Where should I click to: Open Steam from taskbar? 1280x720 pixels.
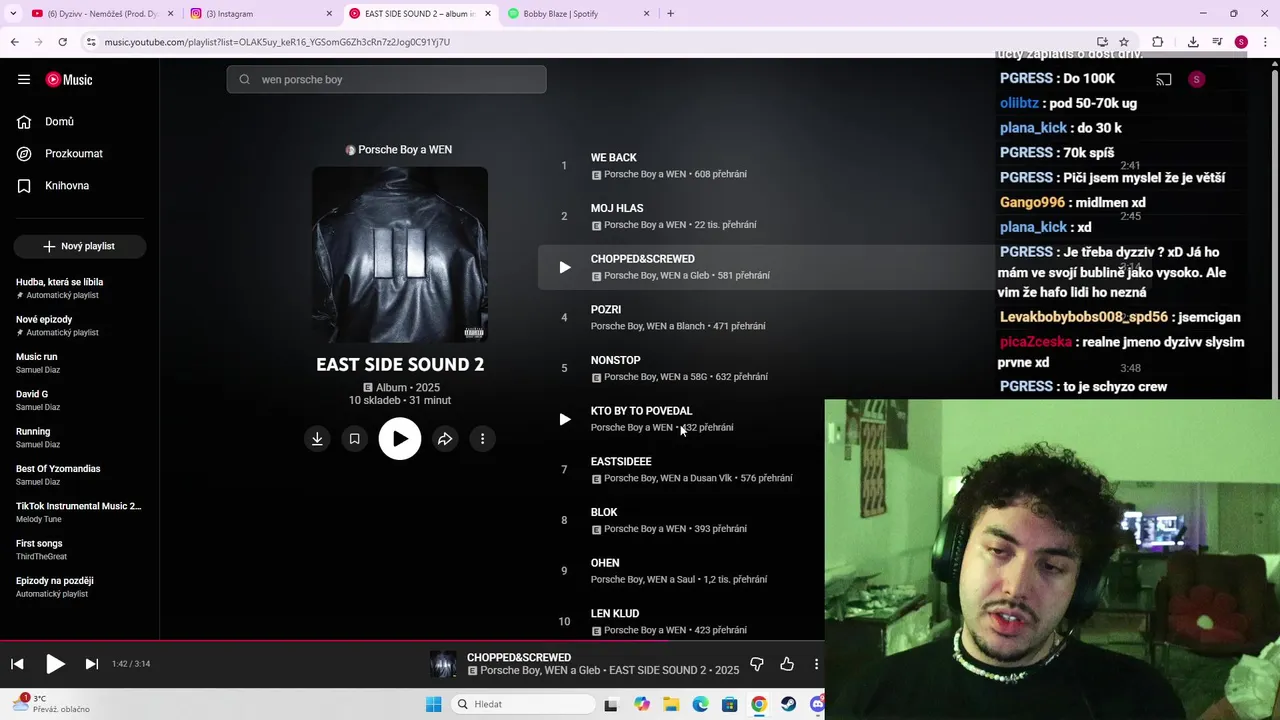[788, 704]
